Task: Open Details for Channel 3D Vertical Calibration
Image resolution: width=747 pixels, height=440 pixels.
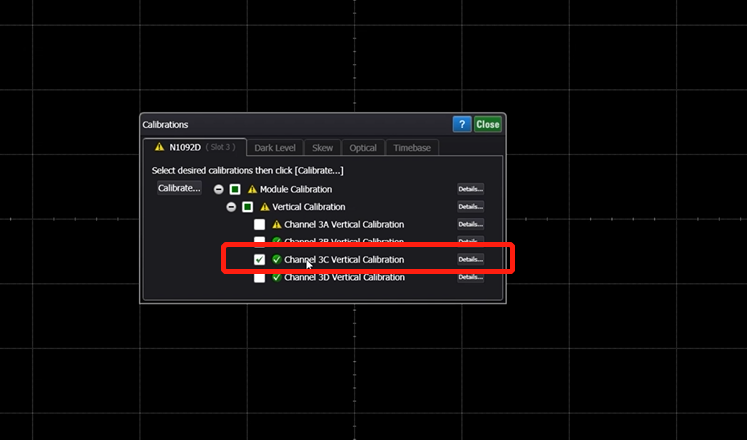Action: (471, 277)
